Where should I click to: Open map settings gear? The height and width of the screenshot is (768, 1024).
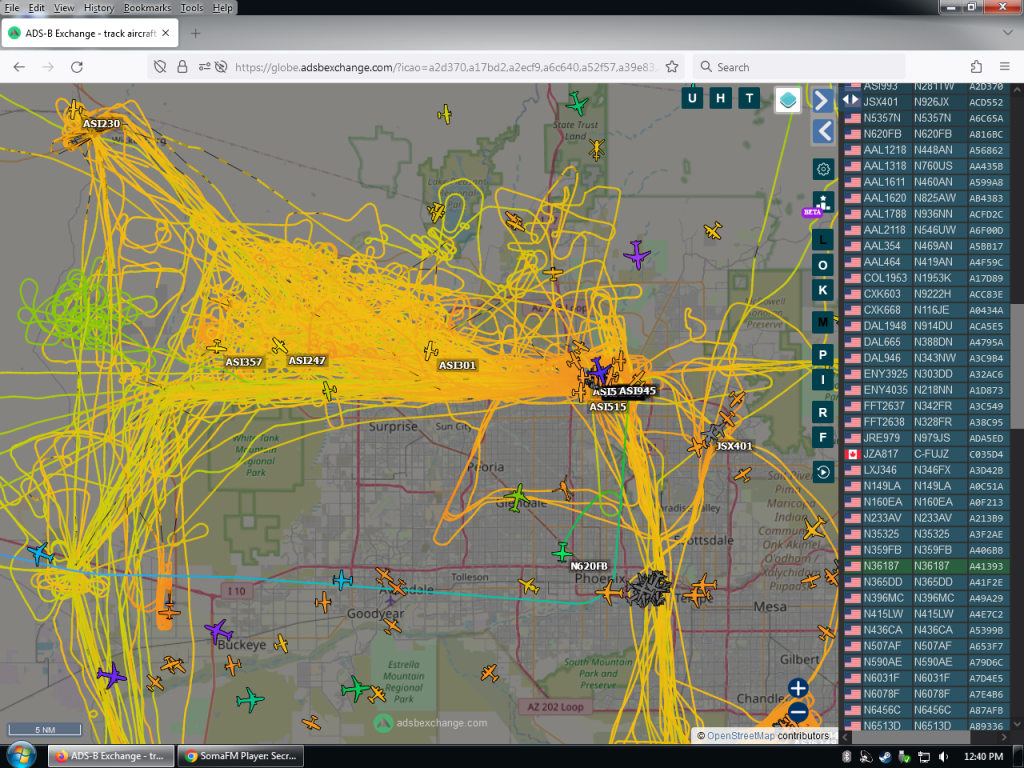(823, 169)
